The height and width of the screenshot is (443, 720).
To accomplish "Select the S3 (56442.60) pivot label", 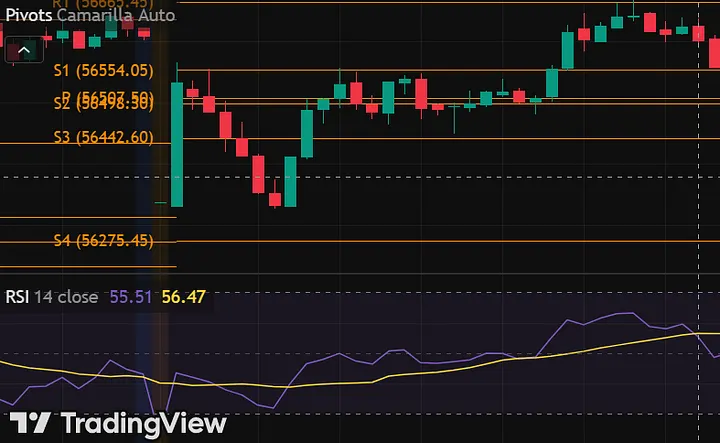I will tap(103, 137).
